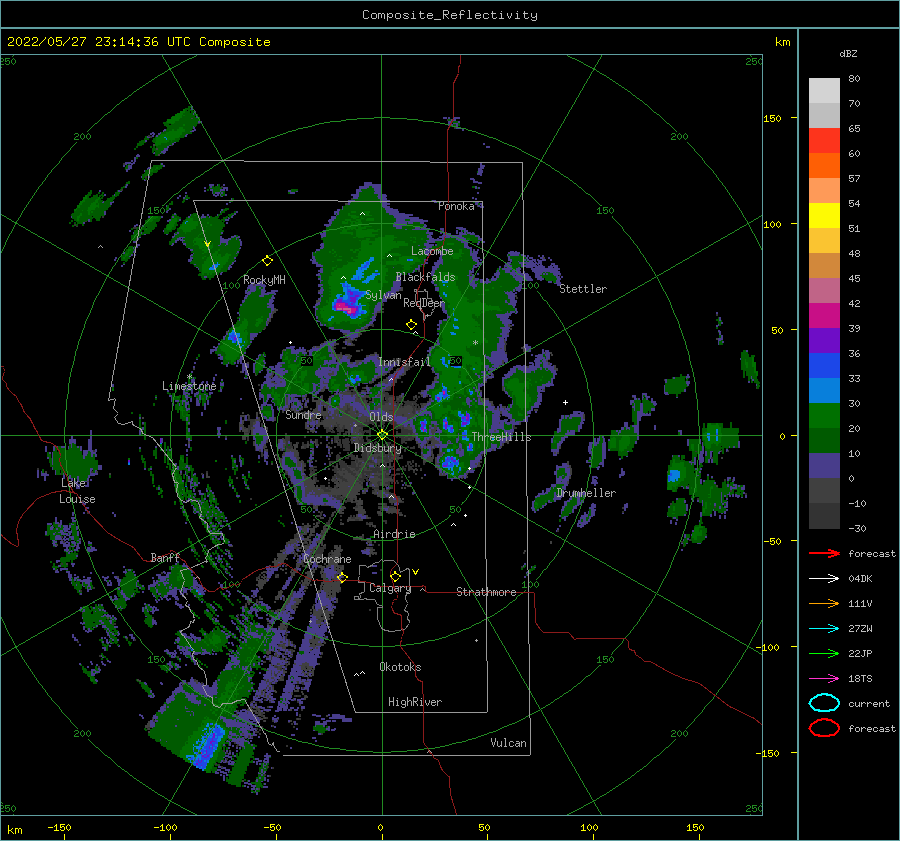Click the '04DK' legend text
The width and height of the screenshot is (900, 841).
[x=860, y=579]
